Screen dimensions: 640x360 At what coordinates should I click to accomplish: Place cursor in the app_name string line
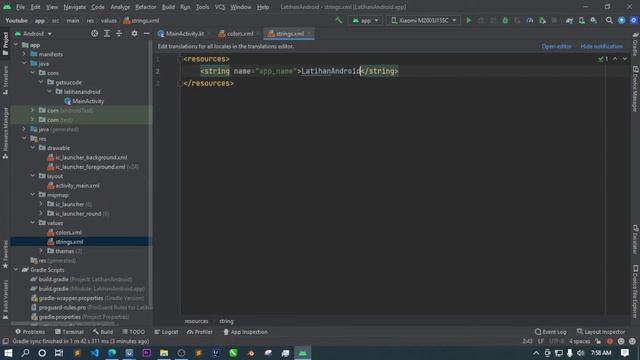299,71
